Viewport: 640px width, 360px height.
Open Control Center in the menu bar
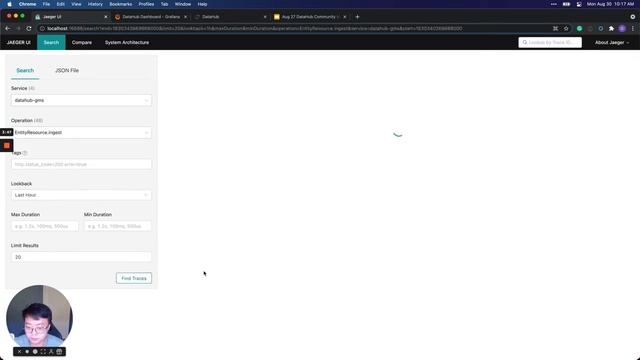(x=579, y=4)
